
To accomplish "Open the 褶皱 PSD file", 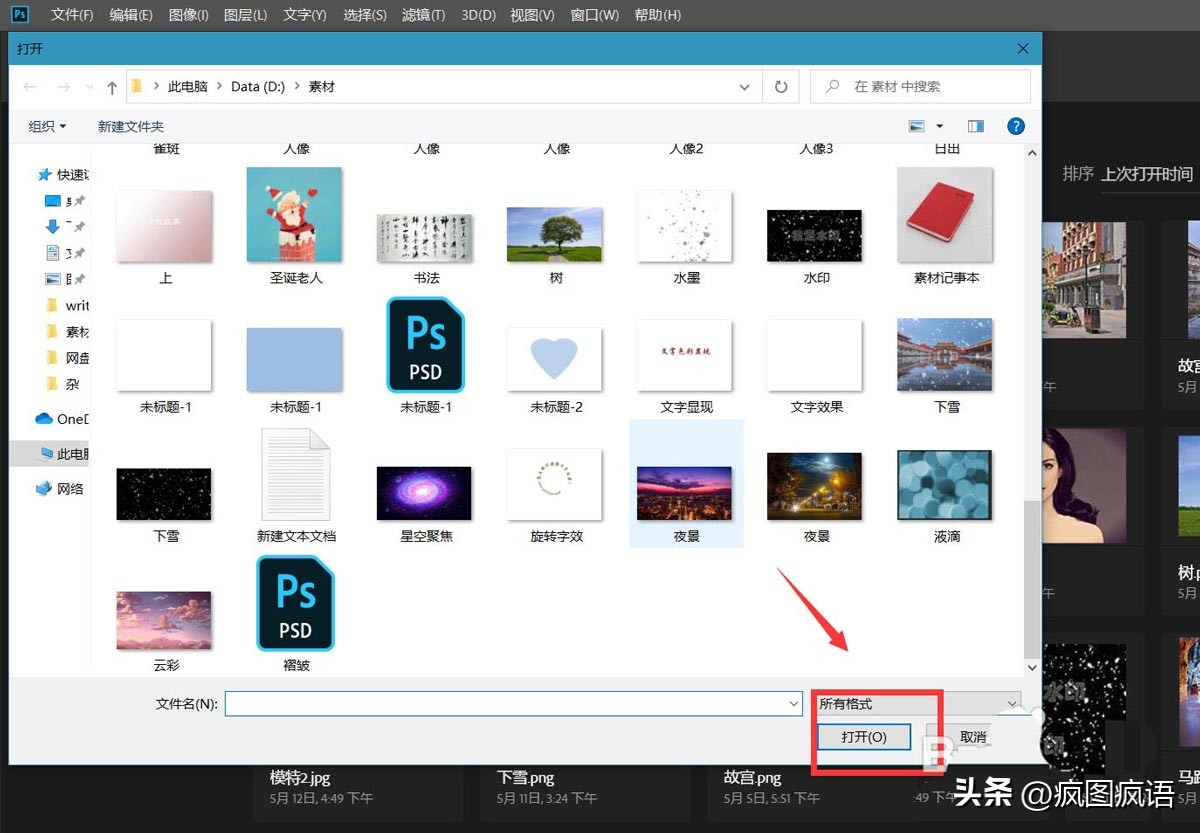I will tap(294, 603).
